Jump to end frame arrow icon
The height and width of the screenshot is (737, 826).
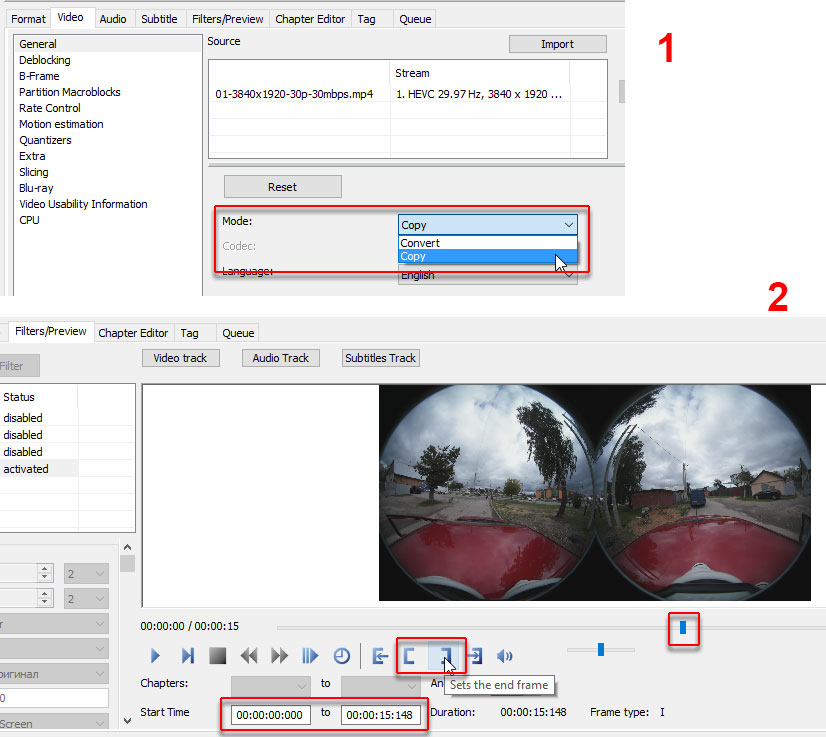click(x=475, y=656)
